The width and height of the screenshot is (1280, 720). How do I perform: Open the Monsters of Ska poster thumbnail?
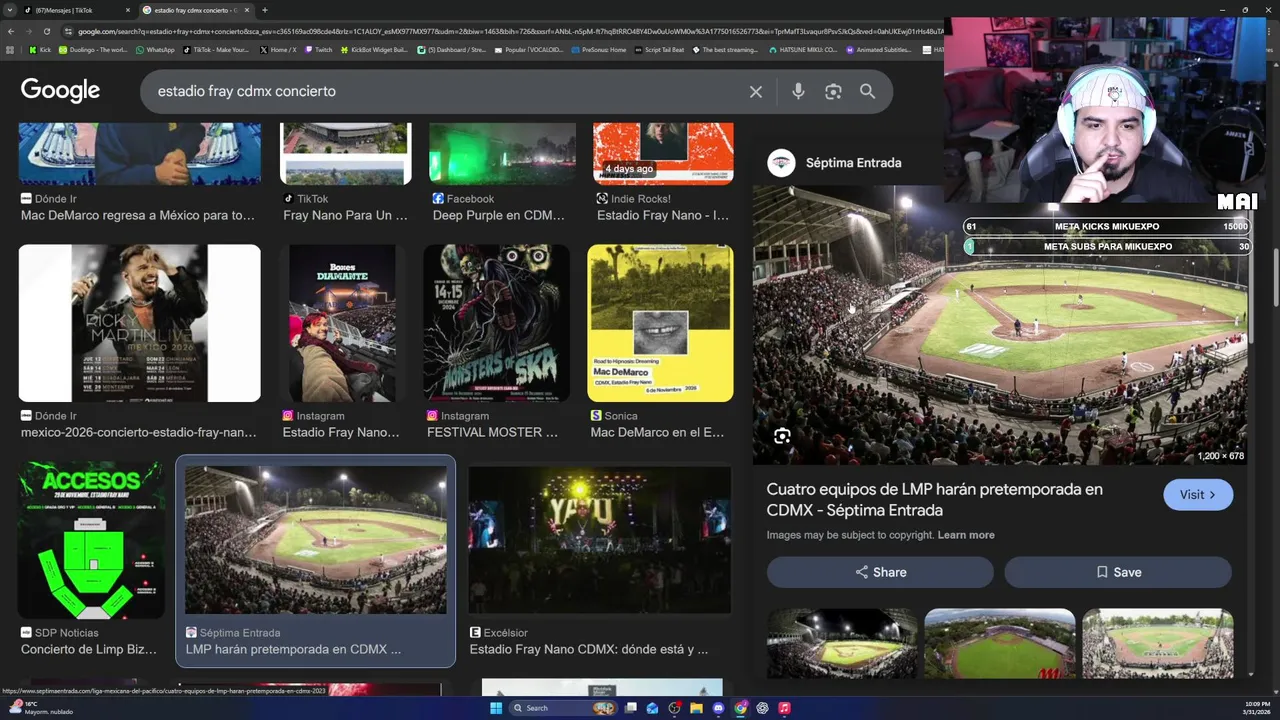pyautogui.click(x=497, y=323)
